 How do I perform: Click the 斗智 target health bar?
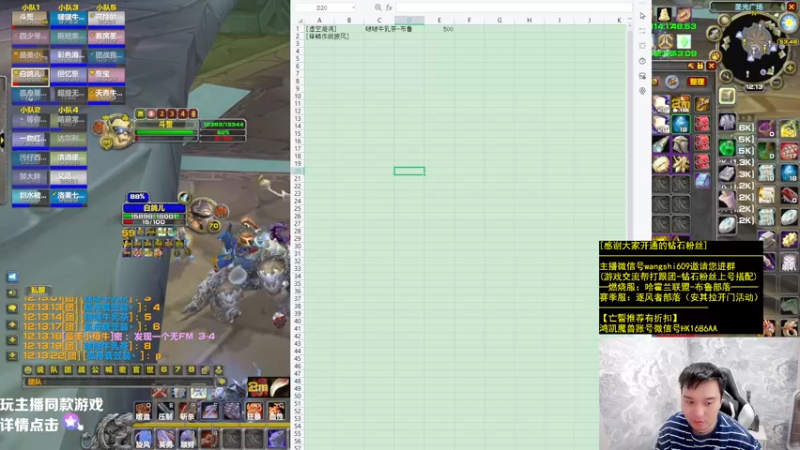click(165, 132)
